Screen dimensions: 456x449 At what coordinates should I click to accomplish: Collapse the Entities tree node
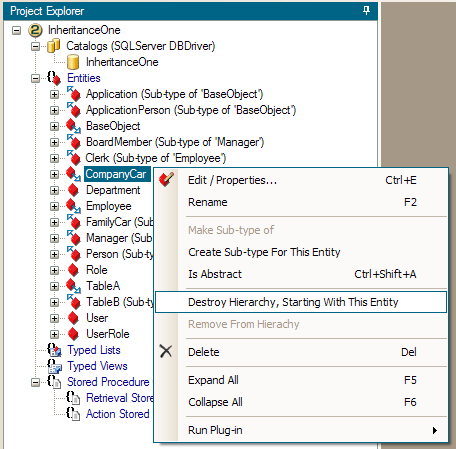coord(35,78)
